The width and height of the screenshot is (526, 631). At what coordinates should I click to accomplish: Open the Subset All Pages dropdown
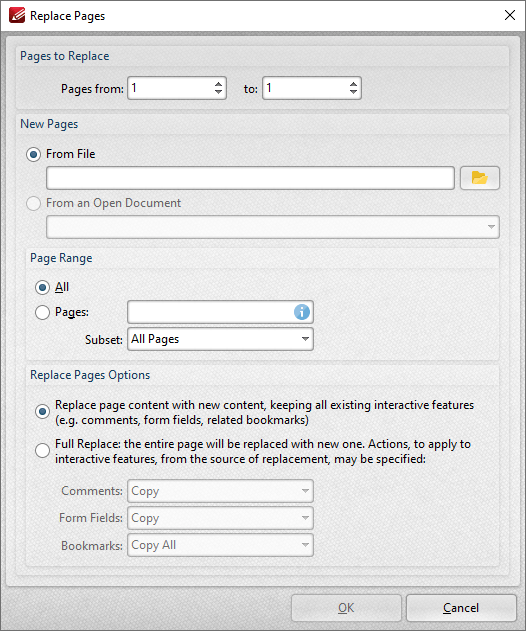click(x=220, y=339)
